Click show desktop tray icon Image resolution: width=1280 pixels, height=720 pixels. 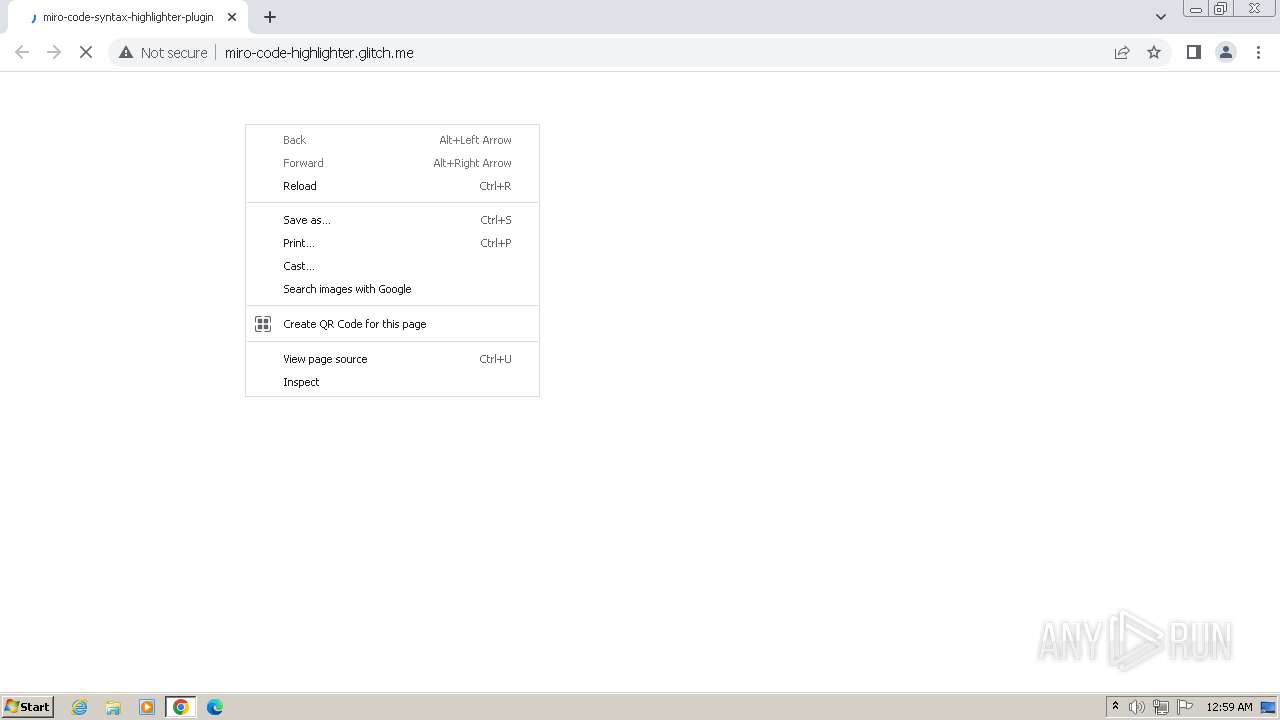pyautogui.click(x=1269, y=707)
